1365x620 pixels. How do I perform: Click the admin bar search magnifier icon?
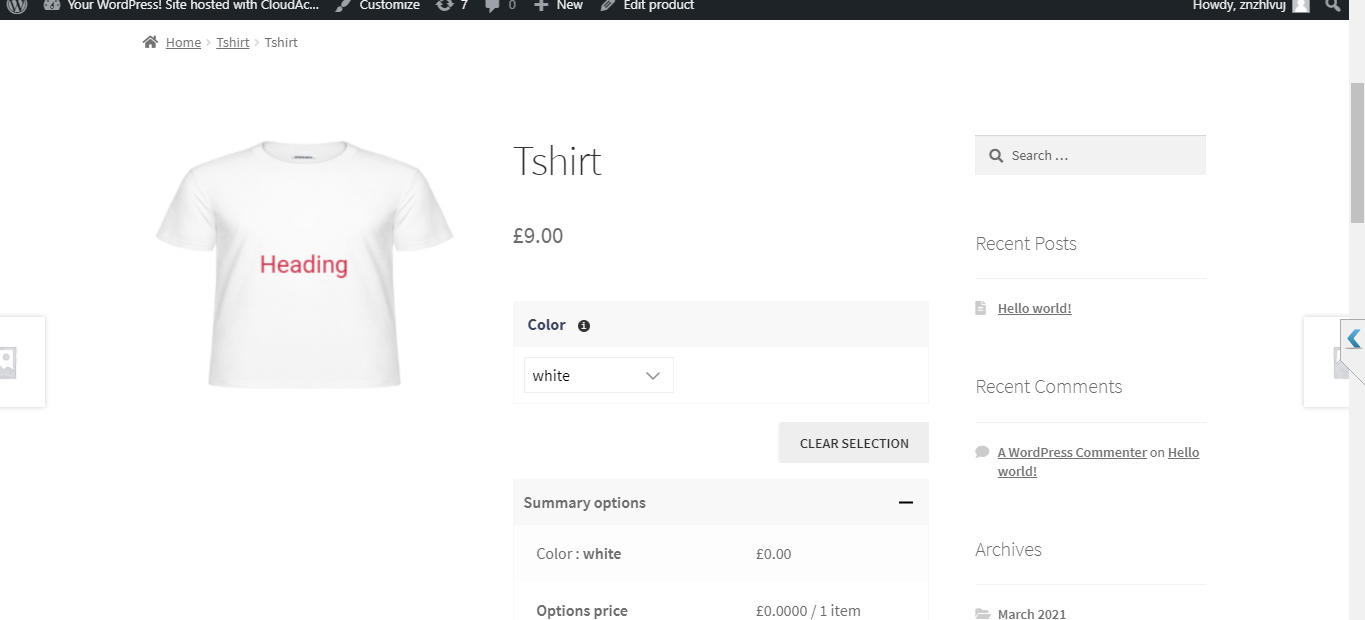[x=1332, y=6]
